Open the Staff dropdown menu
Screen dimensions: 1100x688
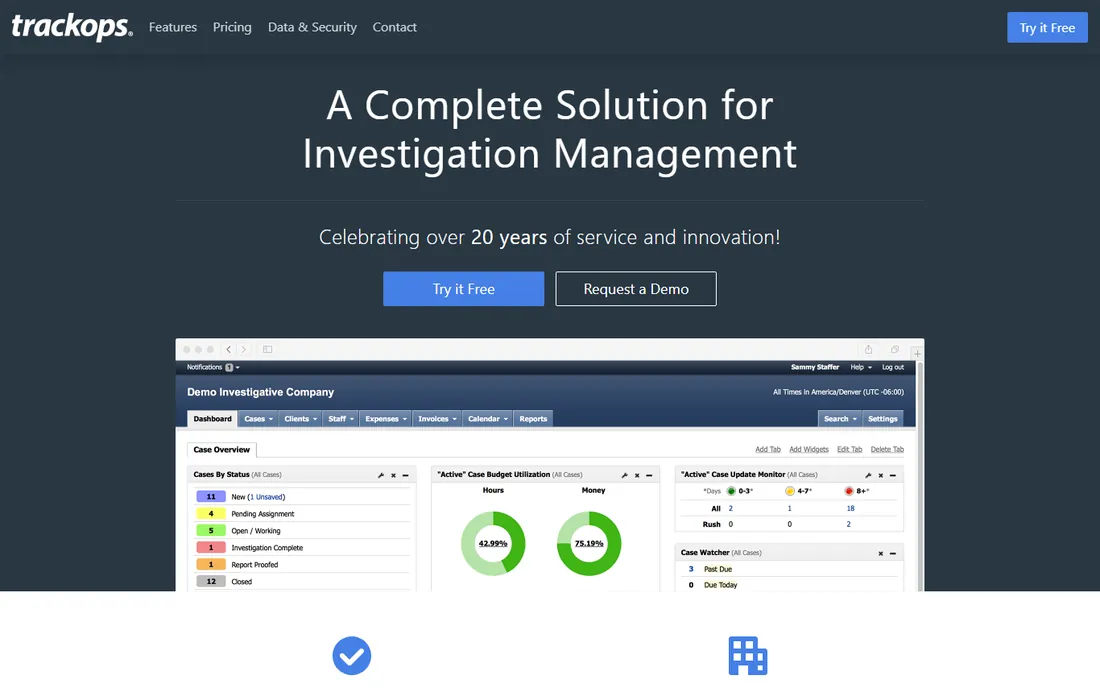pyautogui.click(x=341, y=419)
